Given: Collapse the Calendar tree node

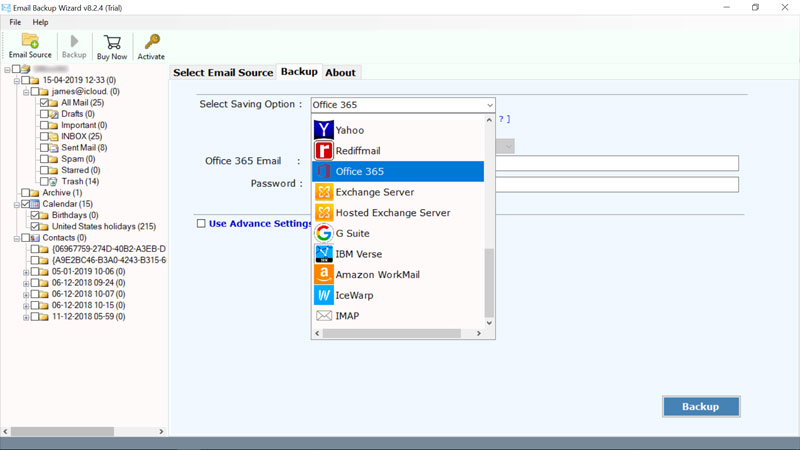Looking at the screenshot, I should 16,204.
